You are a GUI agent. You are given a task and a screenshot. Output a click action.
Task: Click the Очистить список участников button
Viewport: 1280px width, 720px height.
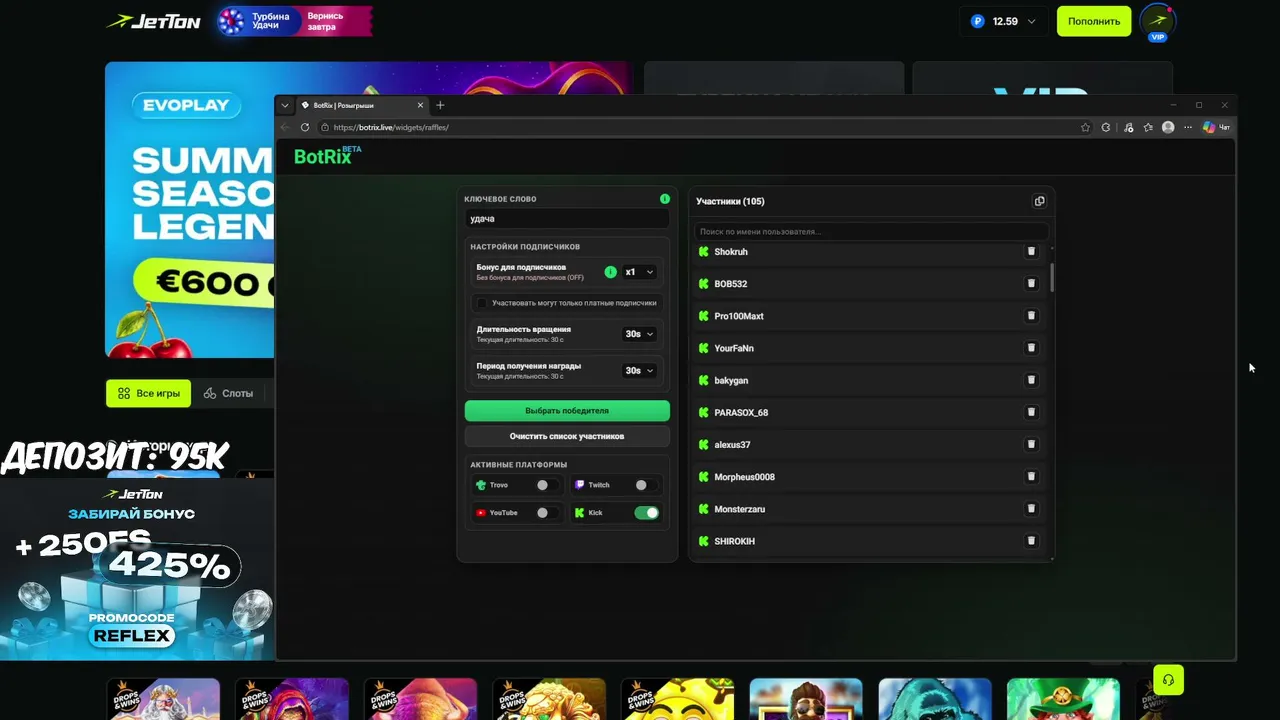(567, 436)
